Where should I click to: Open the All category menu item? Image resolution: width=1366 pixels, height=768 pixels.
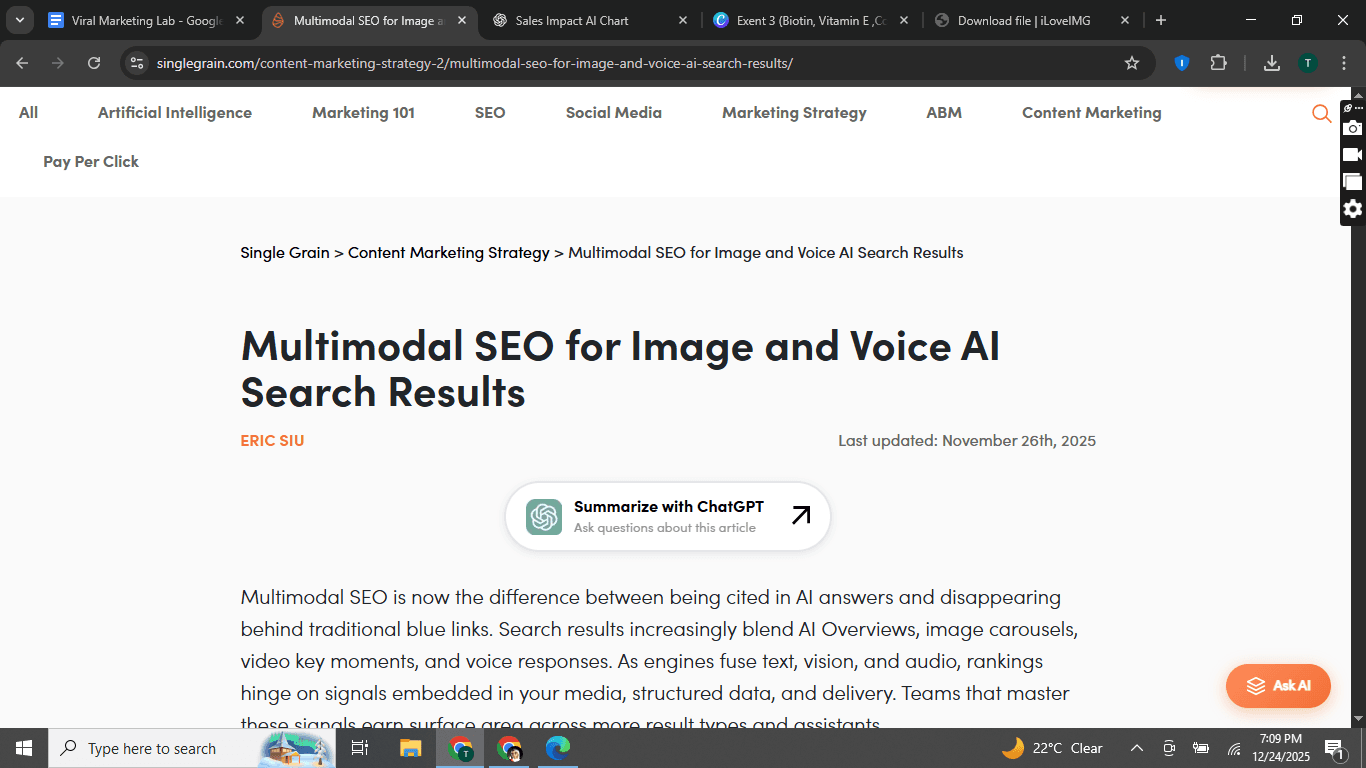(28, 113)
